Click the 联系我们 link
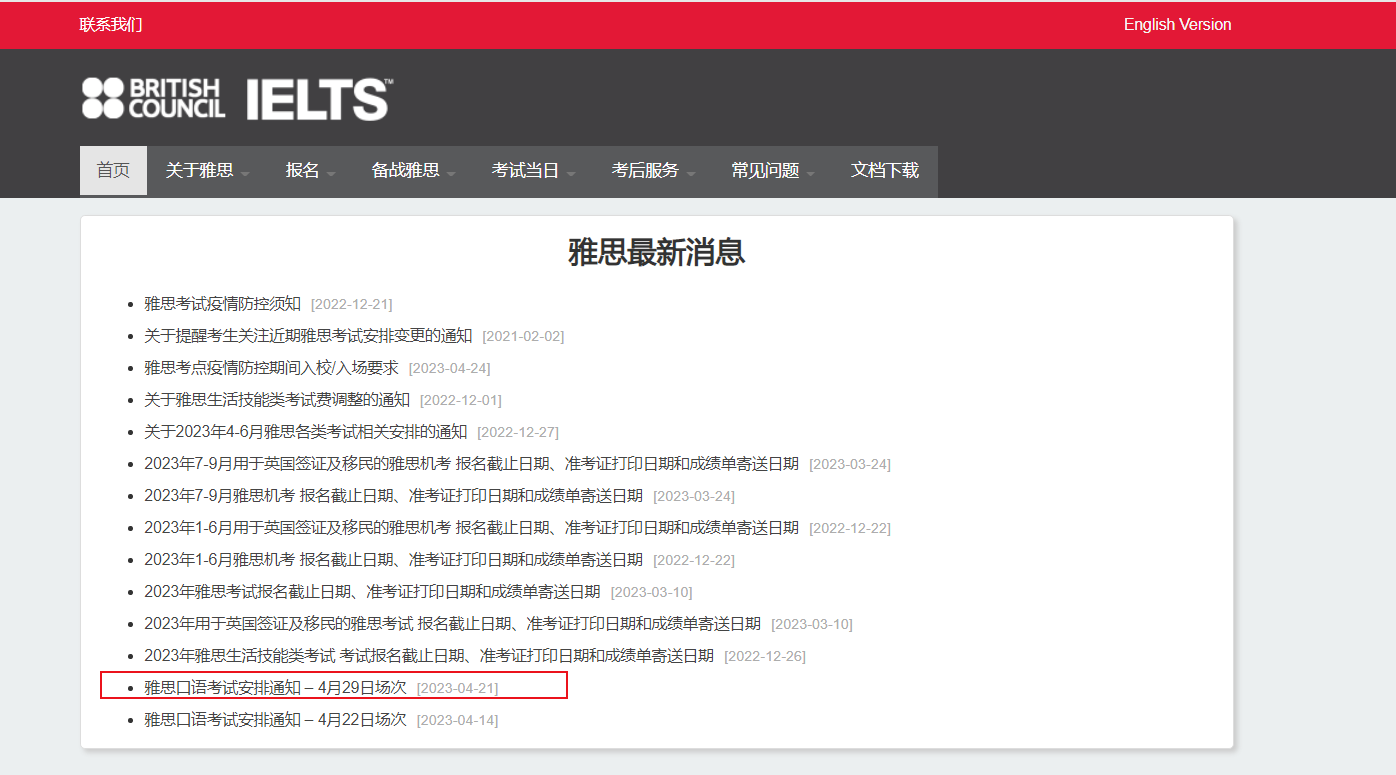The width and height of the screenshot is (1396, 775). 111,24
